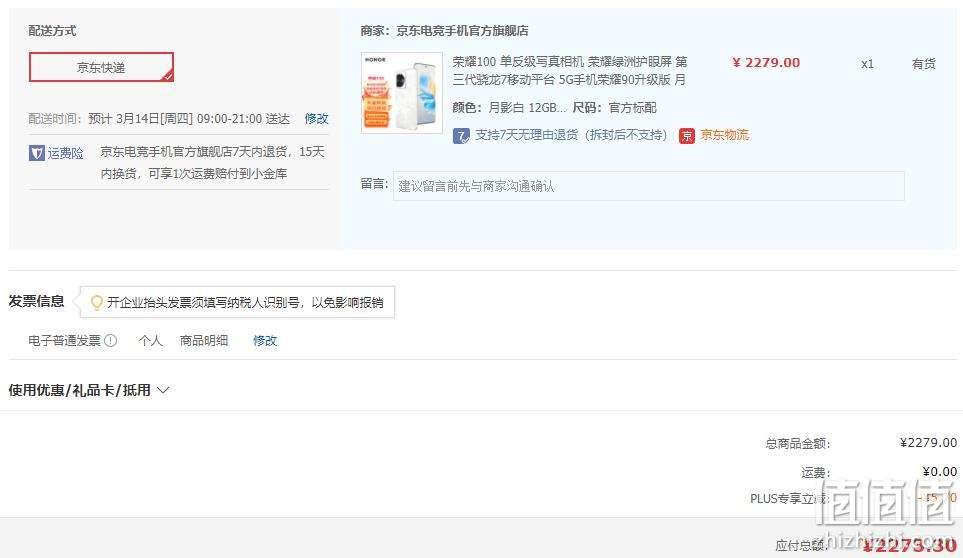Click the product price ¥ 2279.00
This screenshot has height=558, width=963.
[x=766, y=63]
